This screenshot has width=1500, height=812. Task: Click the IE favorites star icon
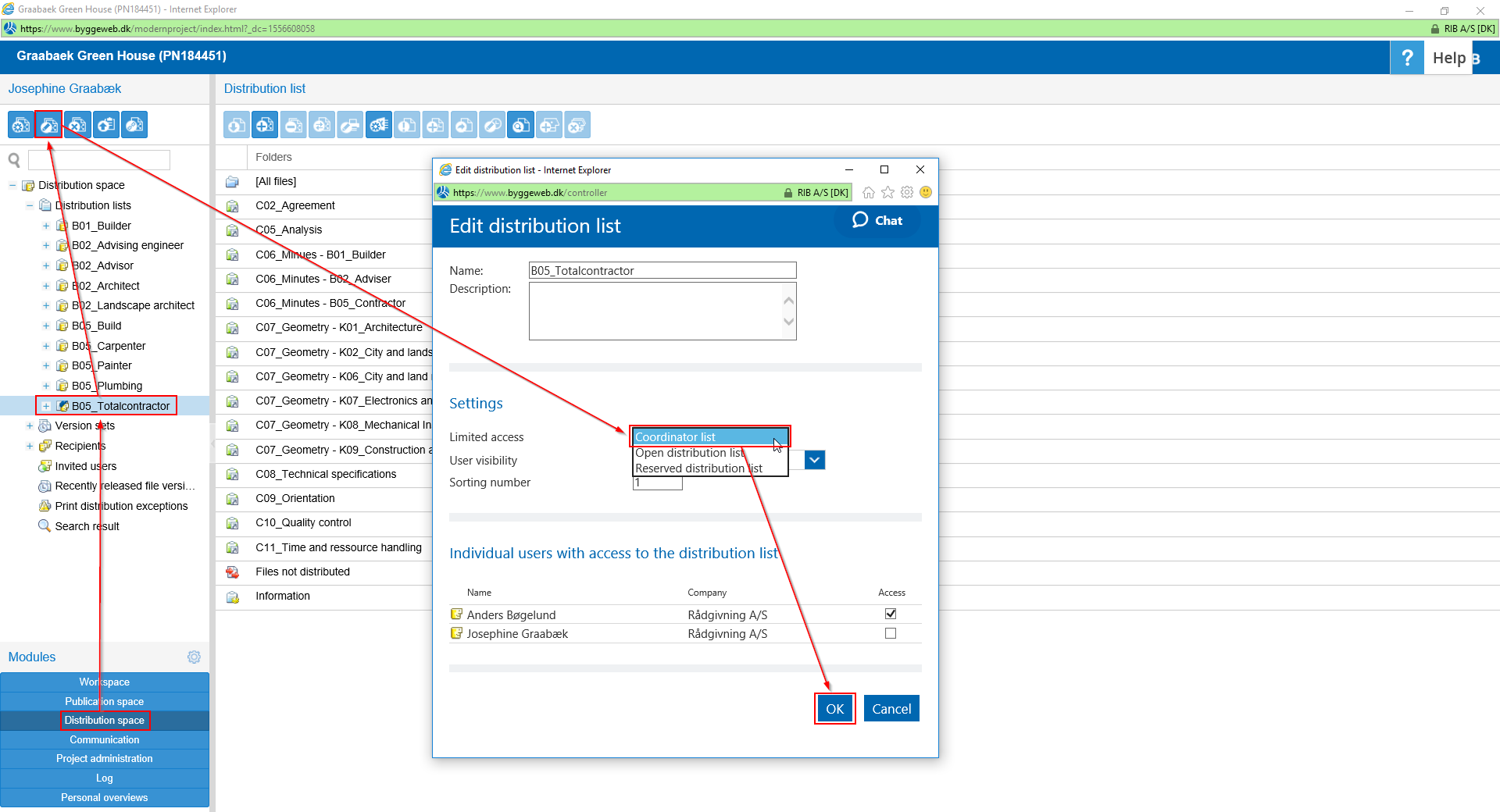(887, 193)
